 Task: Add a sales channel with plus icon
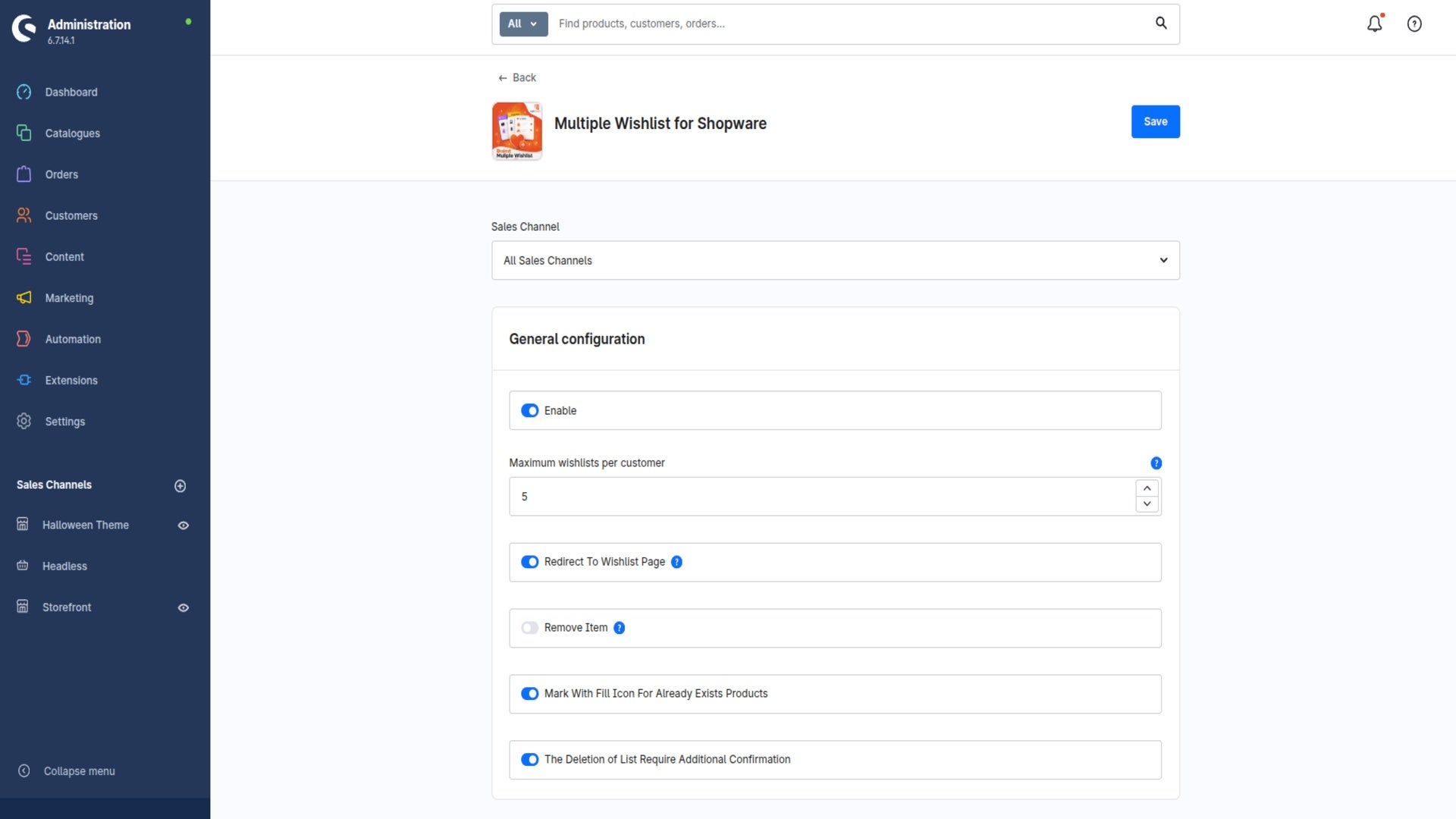point(180,486)
